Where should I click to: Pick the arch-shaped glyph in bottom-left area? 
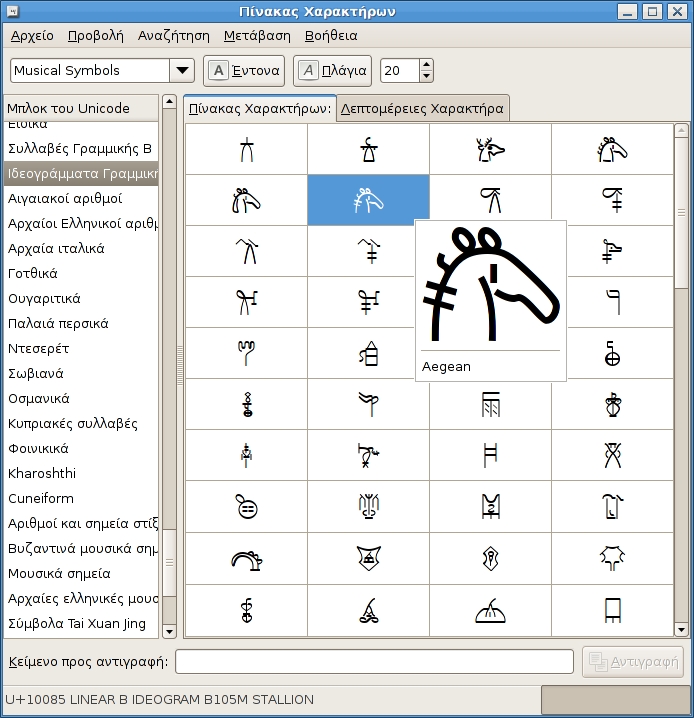click(x=246, y=559)
